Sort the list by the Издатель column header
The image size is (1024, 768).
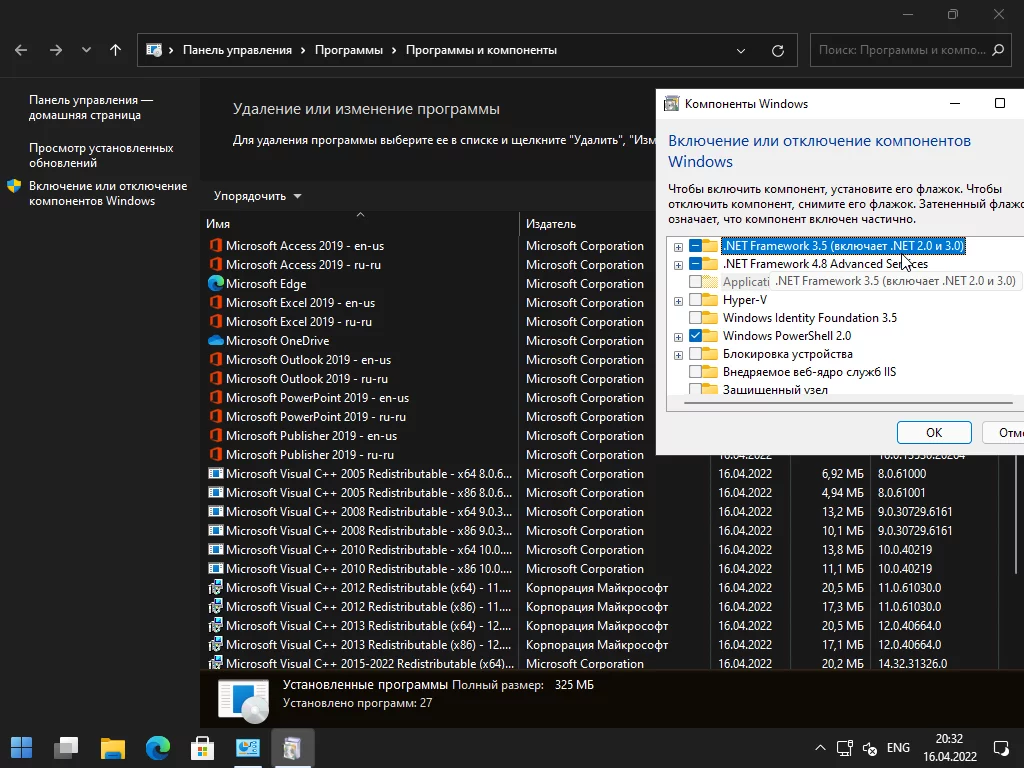(x=551, y=224)
